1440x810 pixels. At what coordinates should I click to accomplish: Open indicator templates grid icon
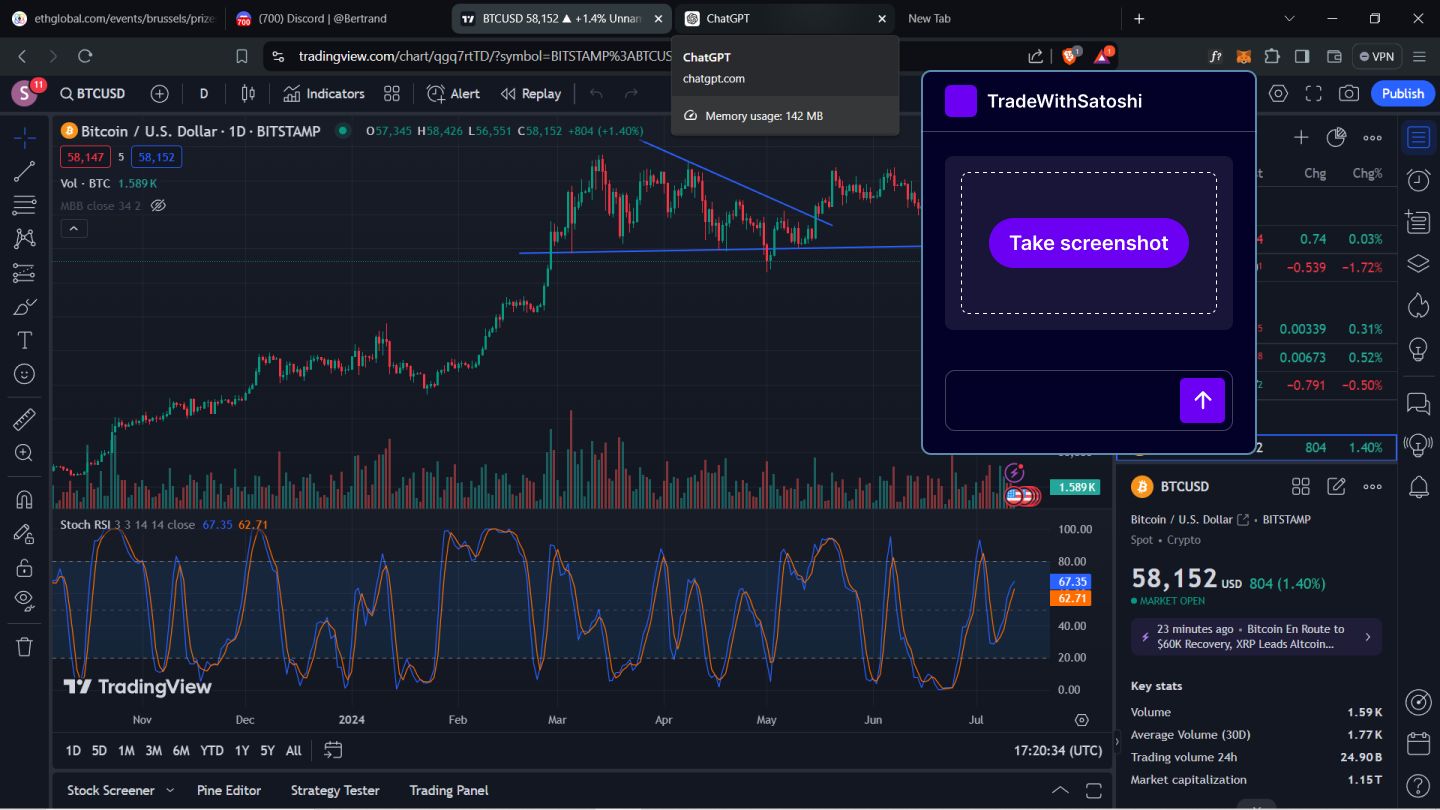(392, 93)
